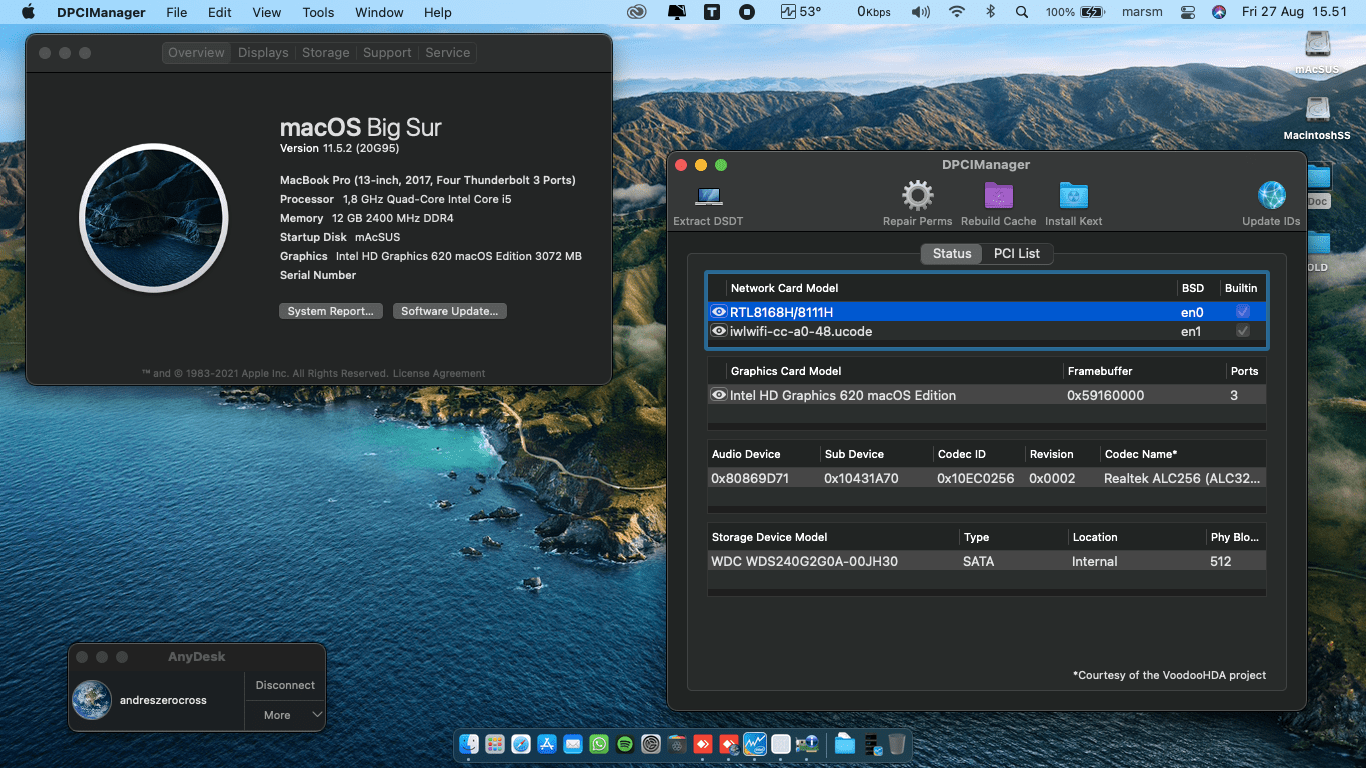Click Disconnect in AnyDesk panel
The image size is (1366, 768).
point(285,685)
